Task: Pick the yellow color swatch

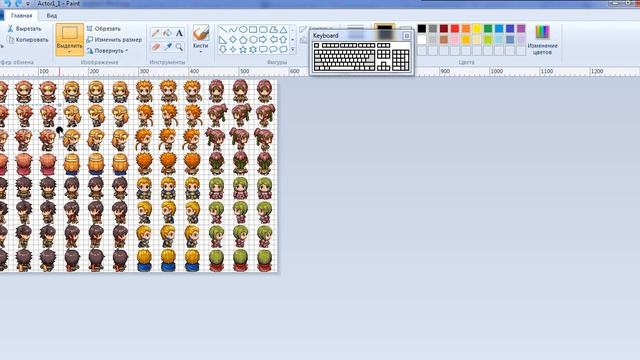Action: pos(477,28)
